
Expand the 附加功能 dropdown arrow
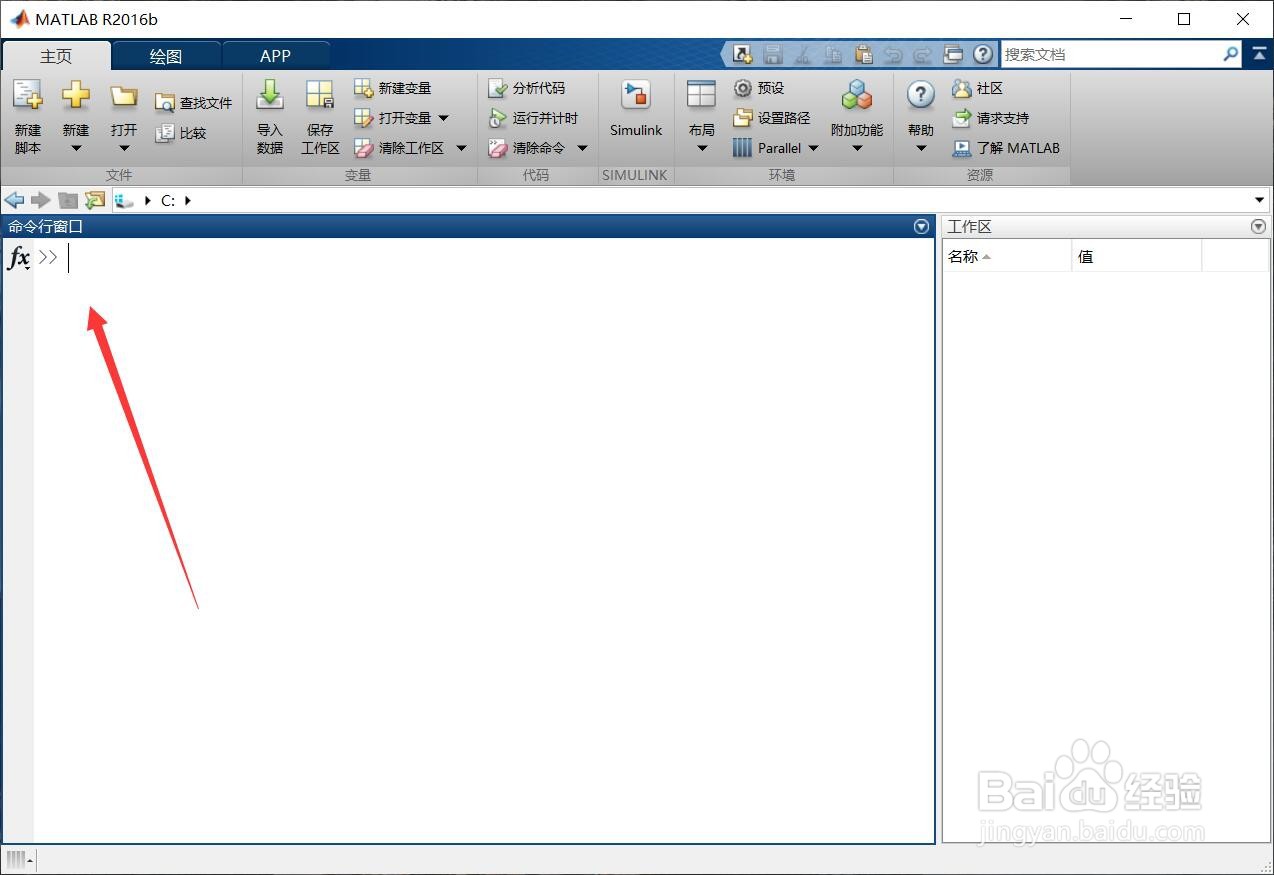pos(857,149)
